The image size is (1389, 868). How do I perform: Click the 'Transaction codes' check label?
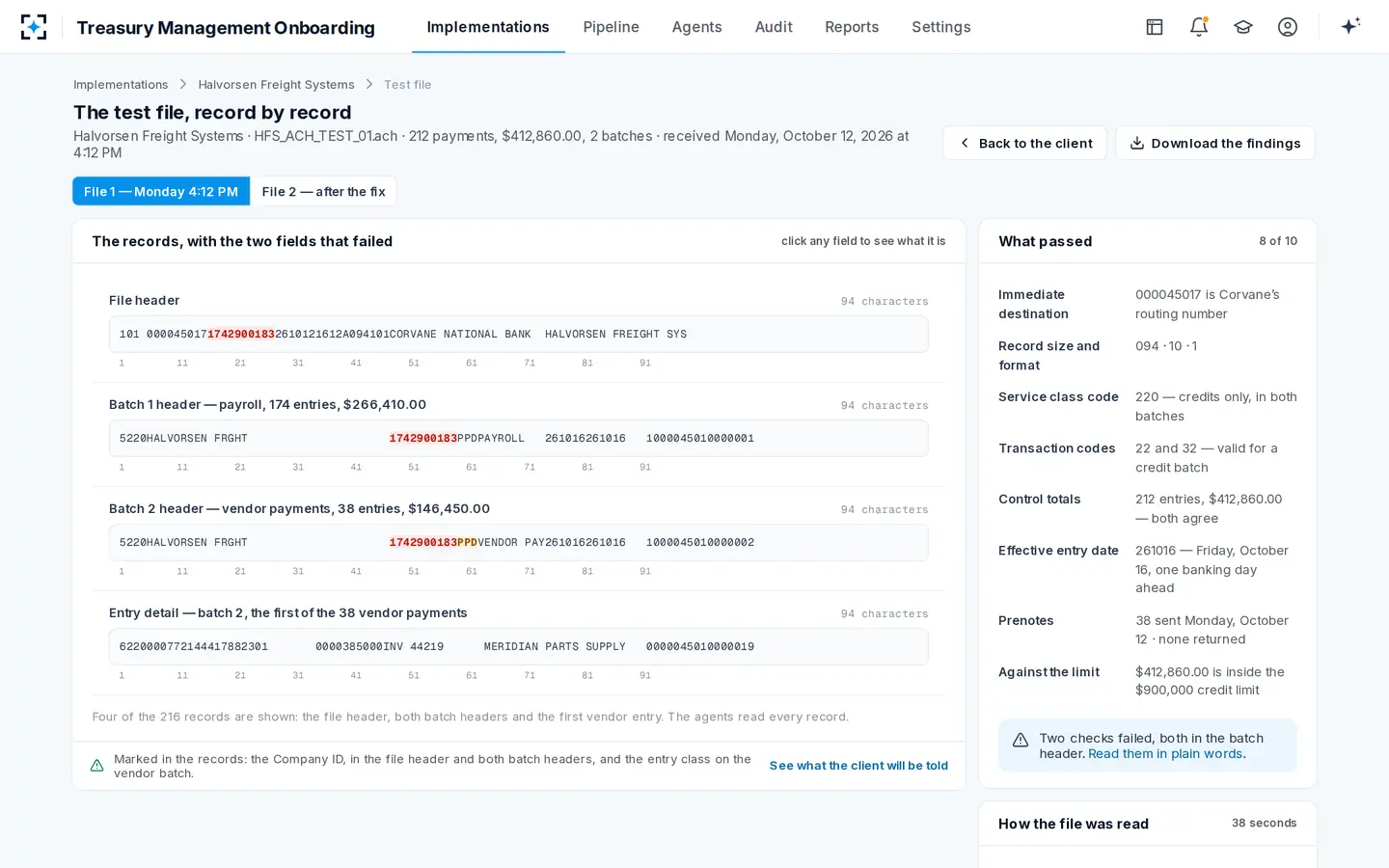pyautogui.click(x=1056, y=448)
